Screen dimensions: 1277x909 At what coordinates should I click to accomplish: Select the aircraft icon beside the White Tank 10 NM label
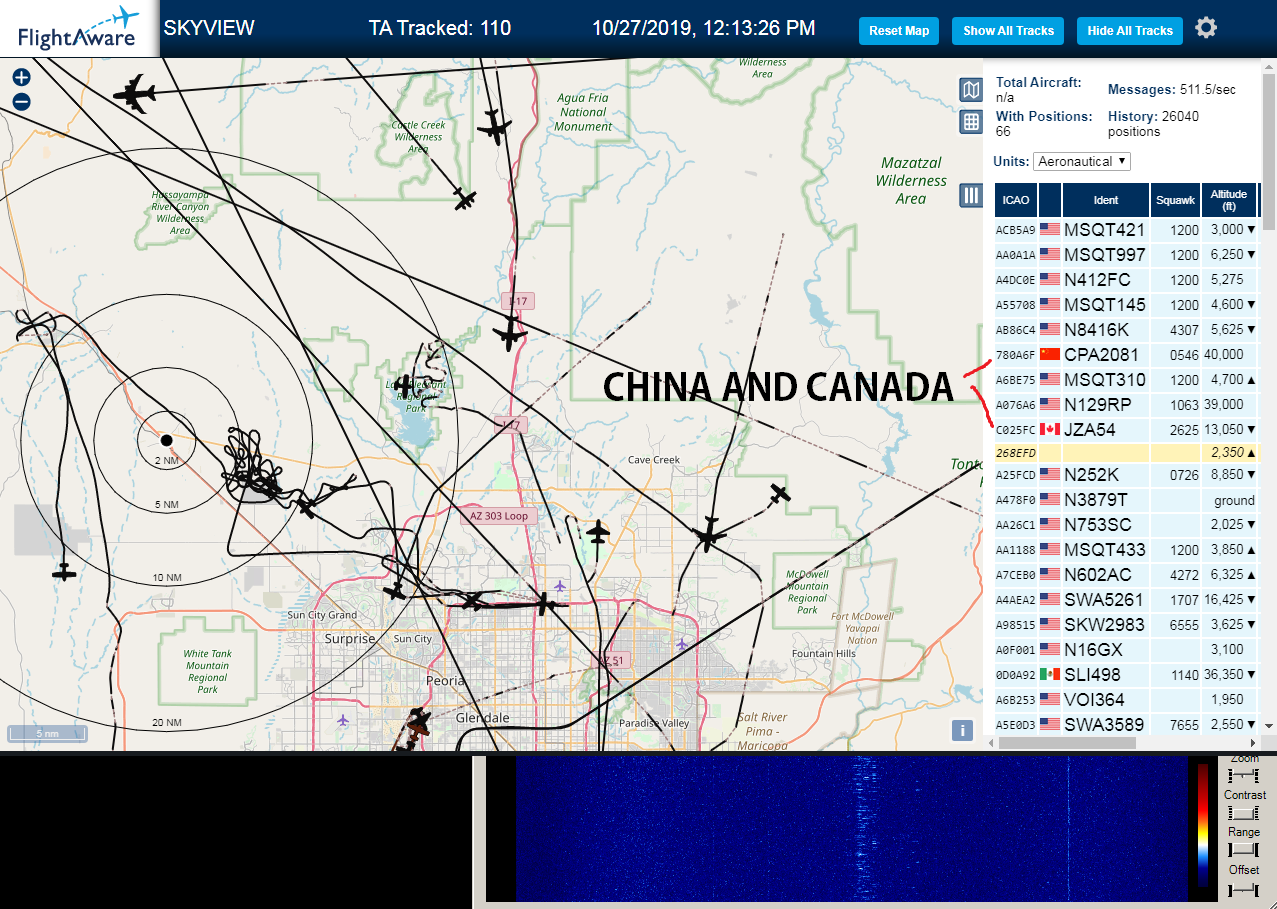pyautogui.click(x=64, y=571)
